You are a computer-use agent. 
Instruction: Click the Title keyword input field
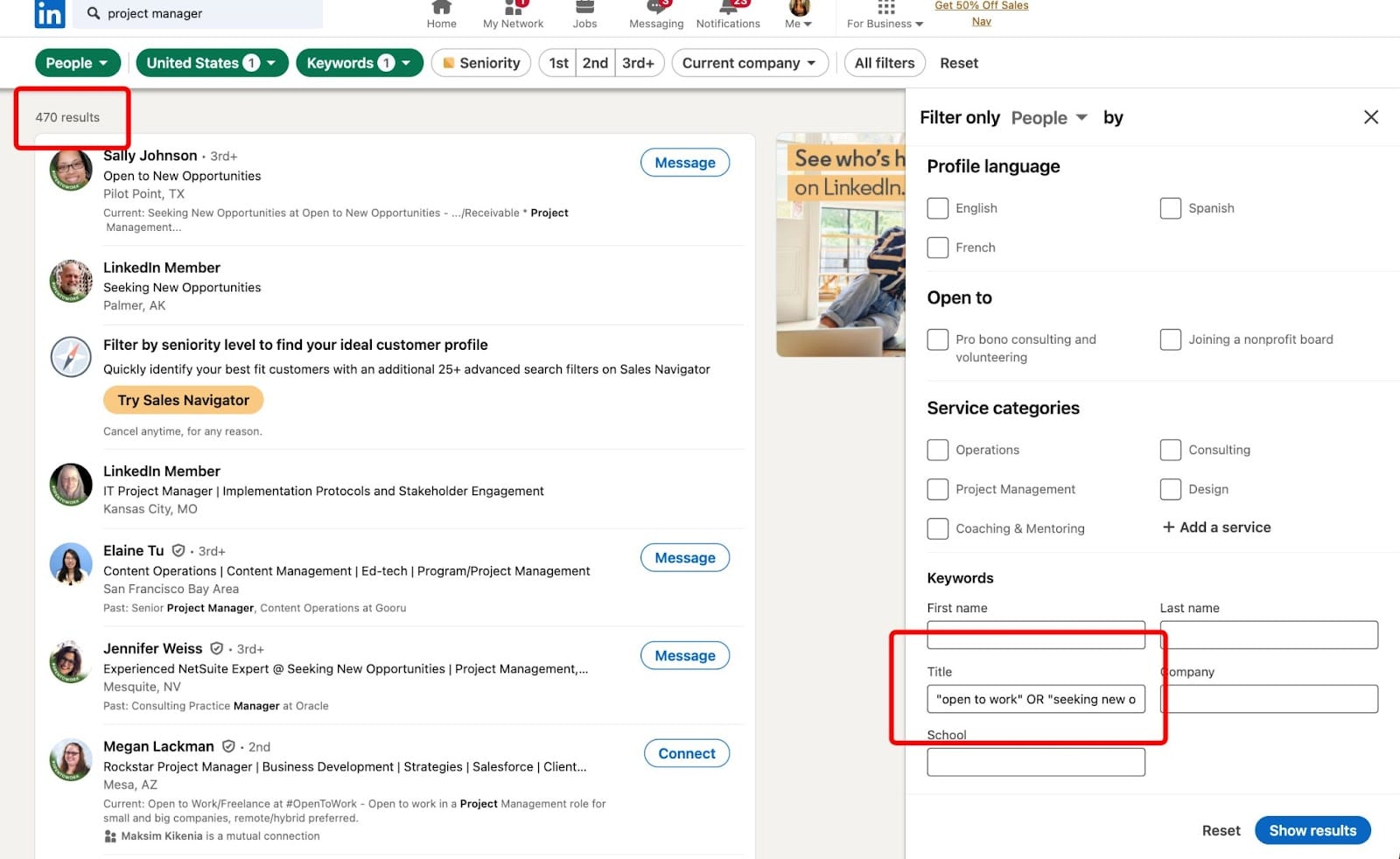pos(1035,698)
